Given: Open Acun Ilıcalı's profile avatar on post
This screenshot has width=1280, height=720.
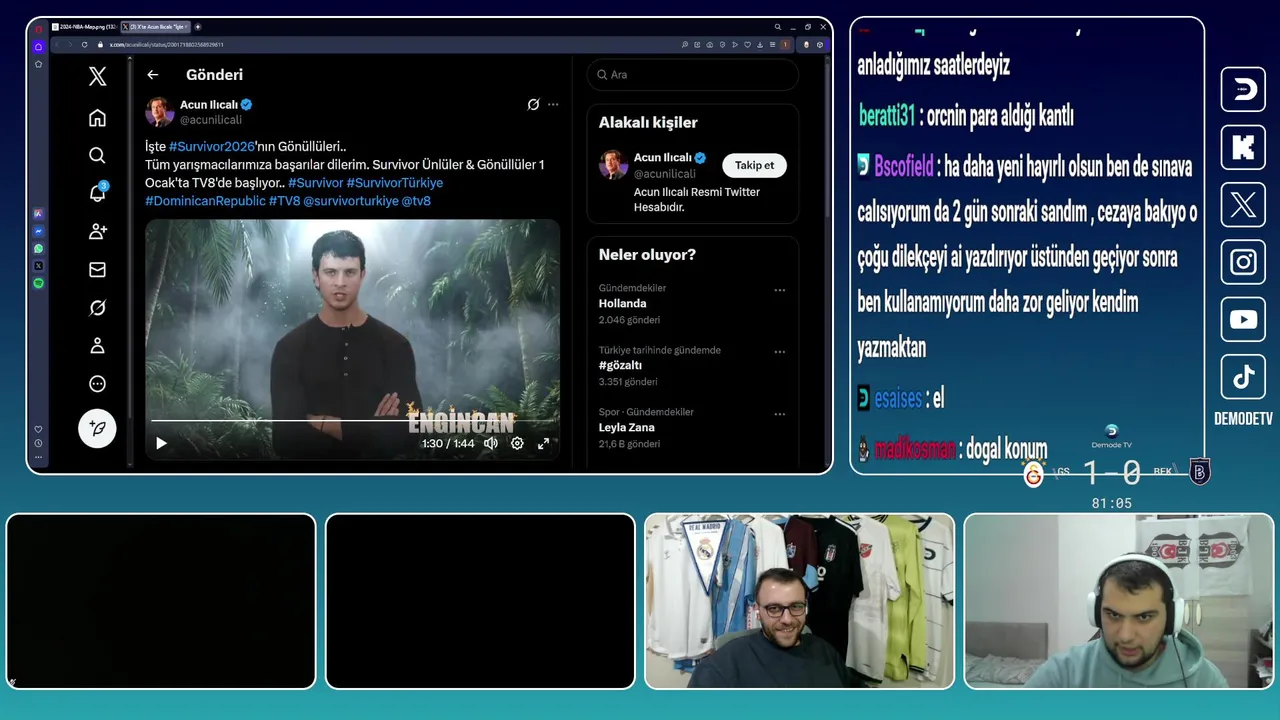Looking at the screenshot, I should point(160,111).
